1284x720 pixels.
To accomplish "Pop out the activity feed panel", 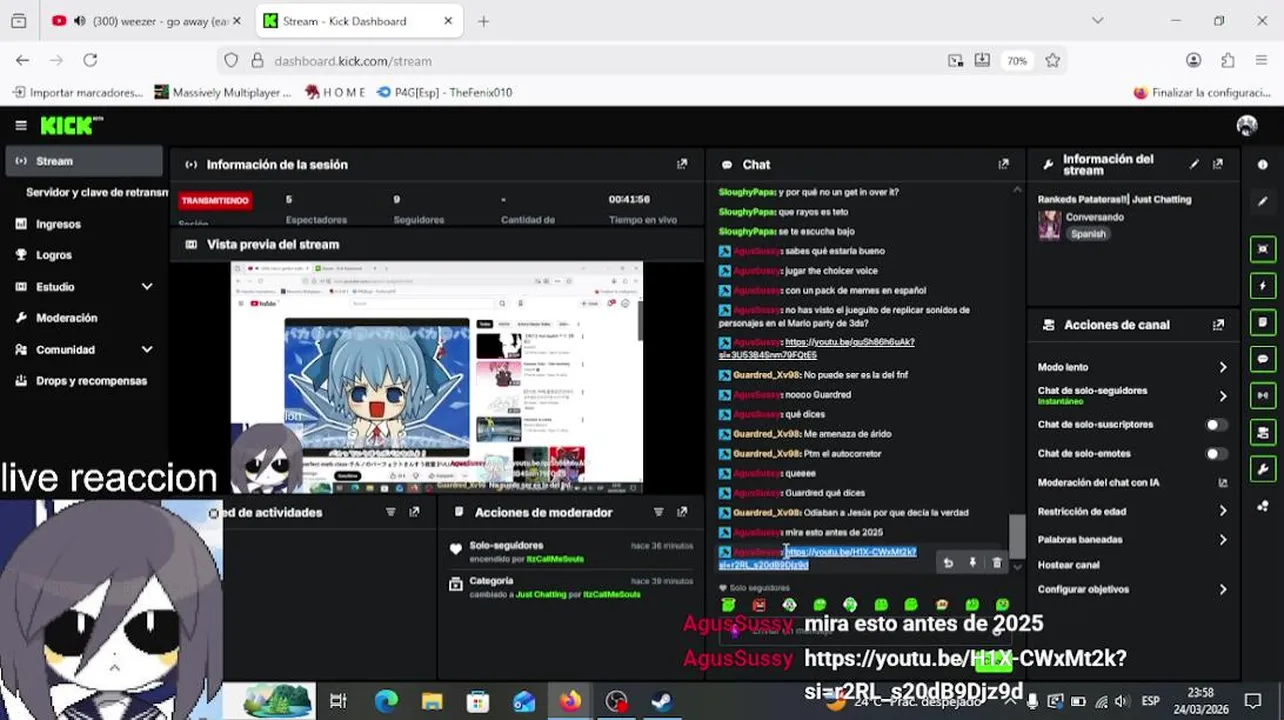I will (414, 512).
